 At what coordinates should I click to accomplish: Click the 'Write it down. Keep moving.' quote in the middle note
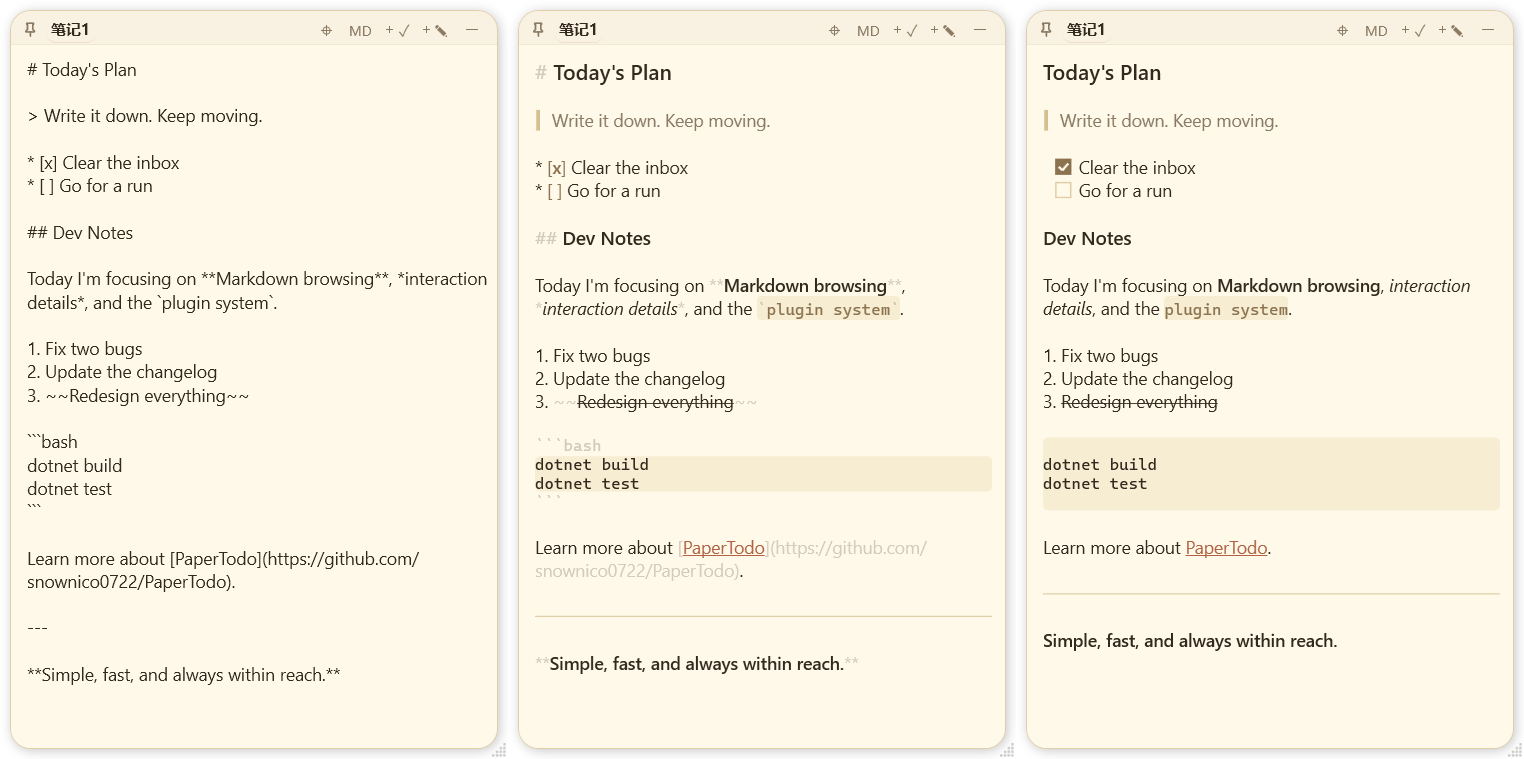pos(661,121)
